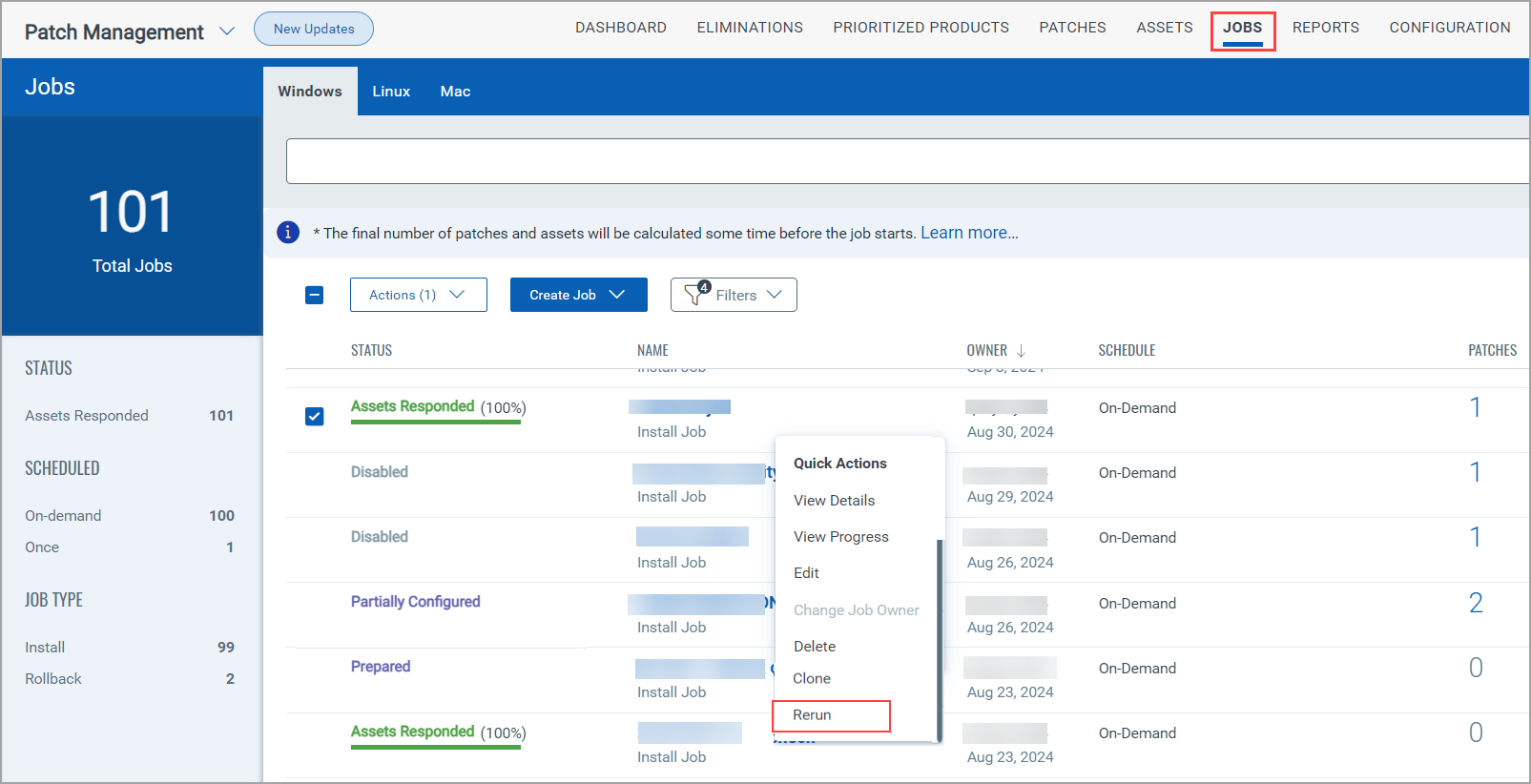Click Assets Responded status on Aug 30 row
The image size is (1531, 784).
tap(412, 406)
